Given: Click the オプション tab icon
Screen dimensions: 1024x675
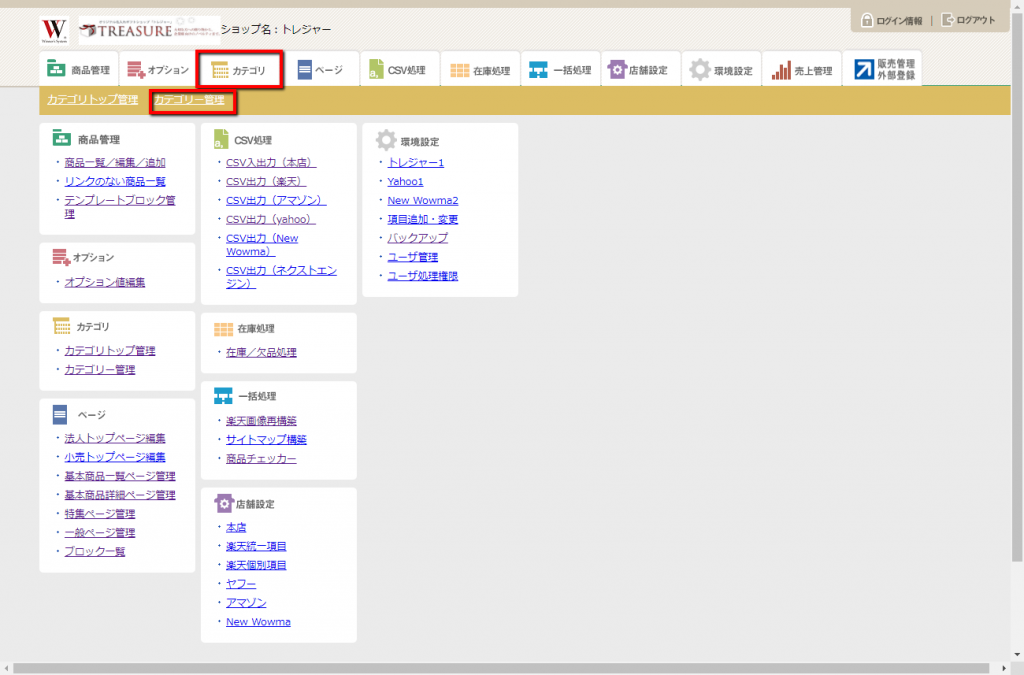Looking at the screenshot, I should [135, 70].
